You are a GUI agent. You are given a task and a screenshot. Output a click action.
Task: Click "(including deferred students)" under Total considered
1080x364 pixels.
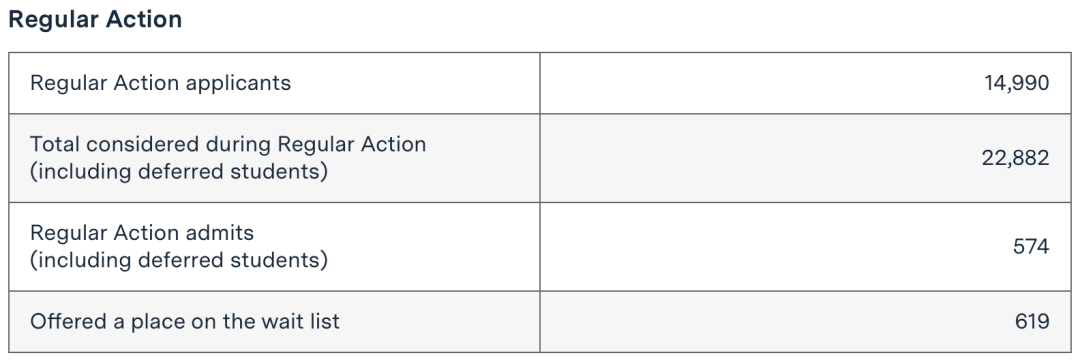point(179,171)
